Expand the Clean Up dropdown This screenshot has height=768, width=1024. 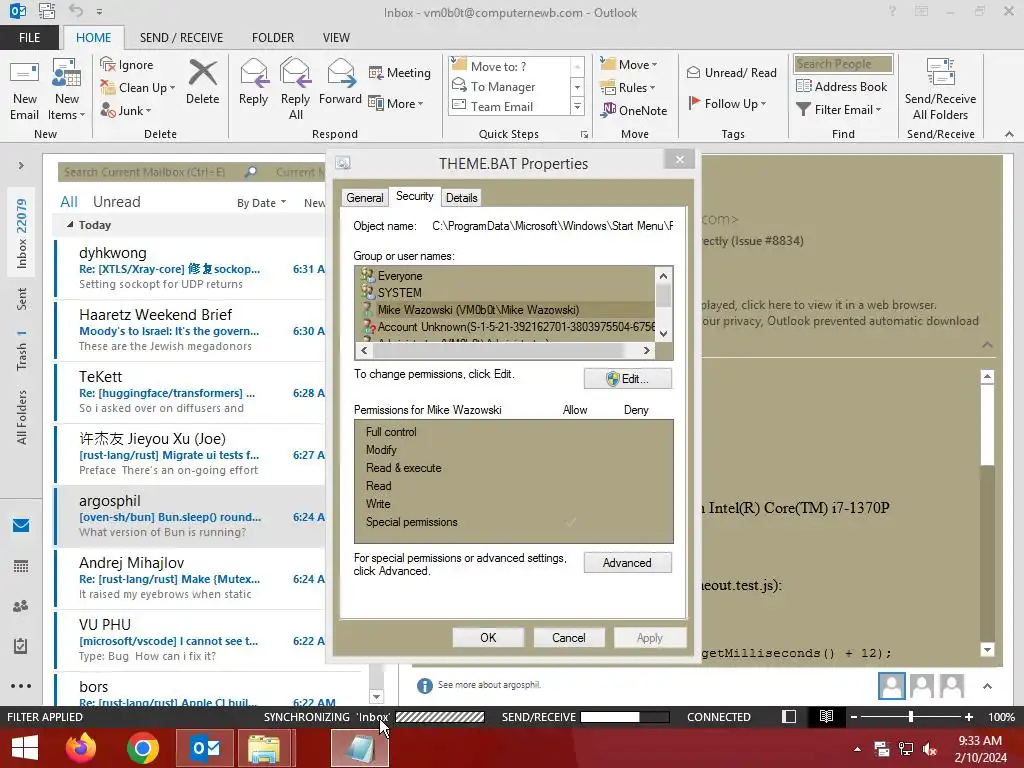(x=172, y=88)
